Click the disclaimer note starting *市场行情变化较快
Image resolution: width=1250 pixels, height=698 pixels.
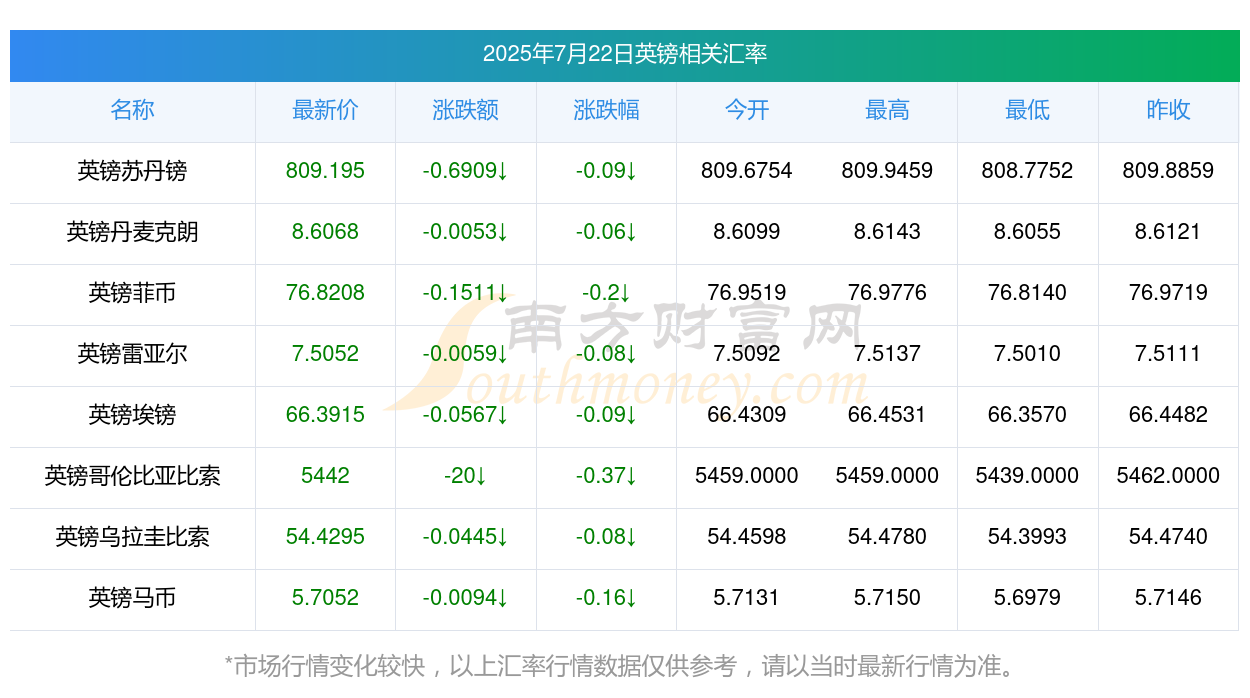pyautogui.click(x=624, y=666)
